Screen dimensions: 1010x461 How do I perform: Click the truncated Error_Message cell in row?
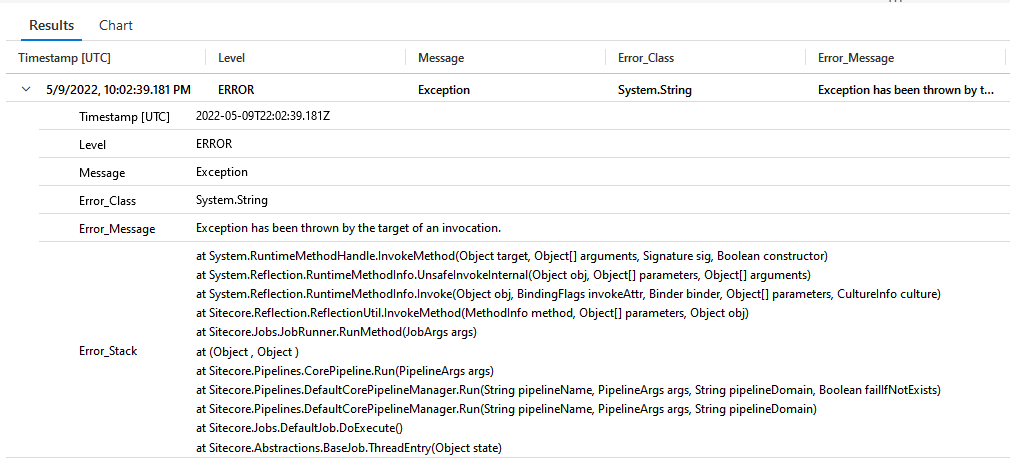[905, 90]
